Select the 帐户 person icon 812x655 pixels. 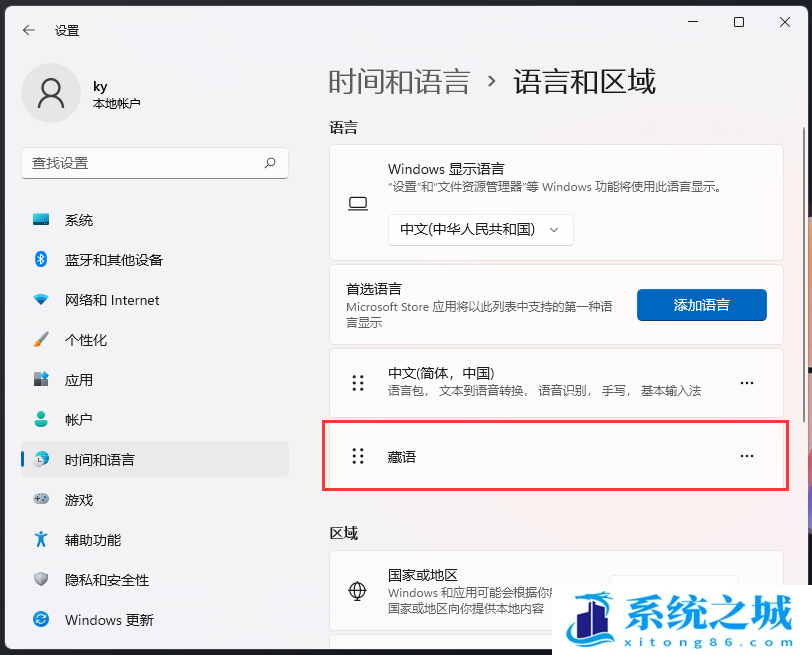pos(41,419)
